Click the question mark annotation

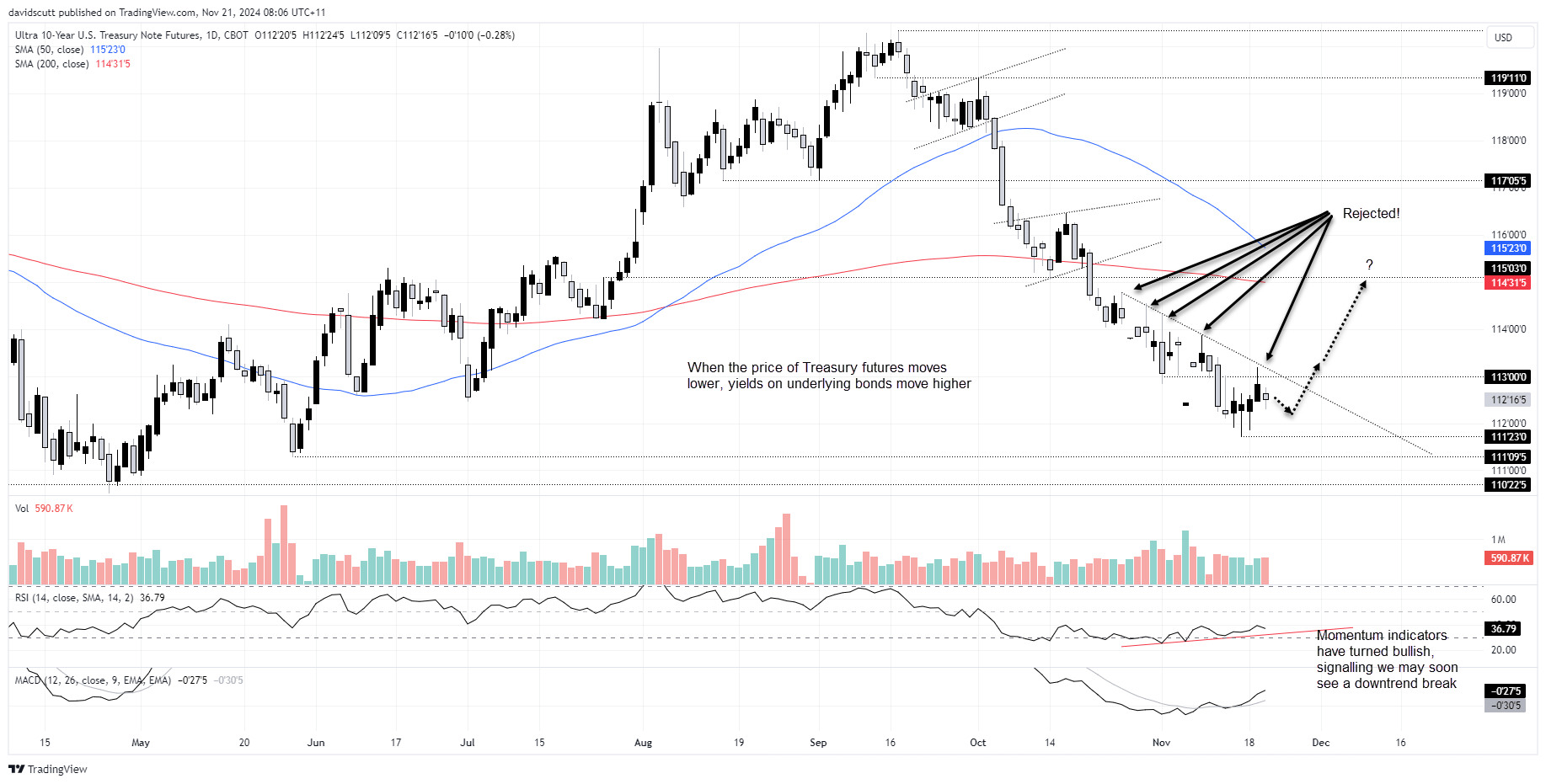(1369, 265)
